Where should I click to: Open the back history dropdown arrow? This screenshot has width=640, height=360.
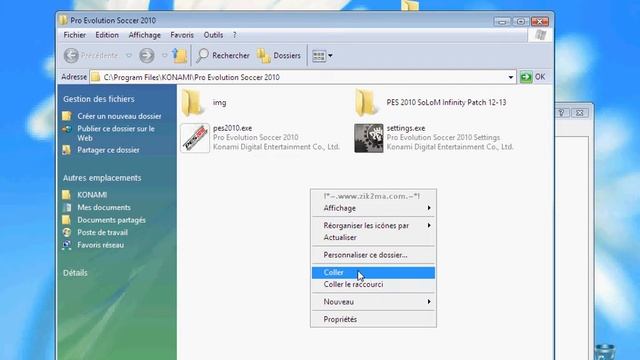pos(129,56)
